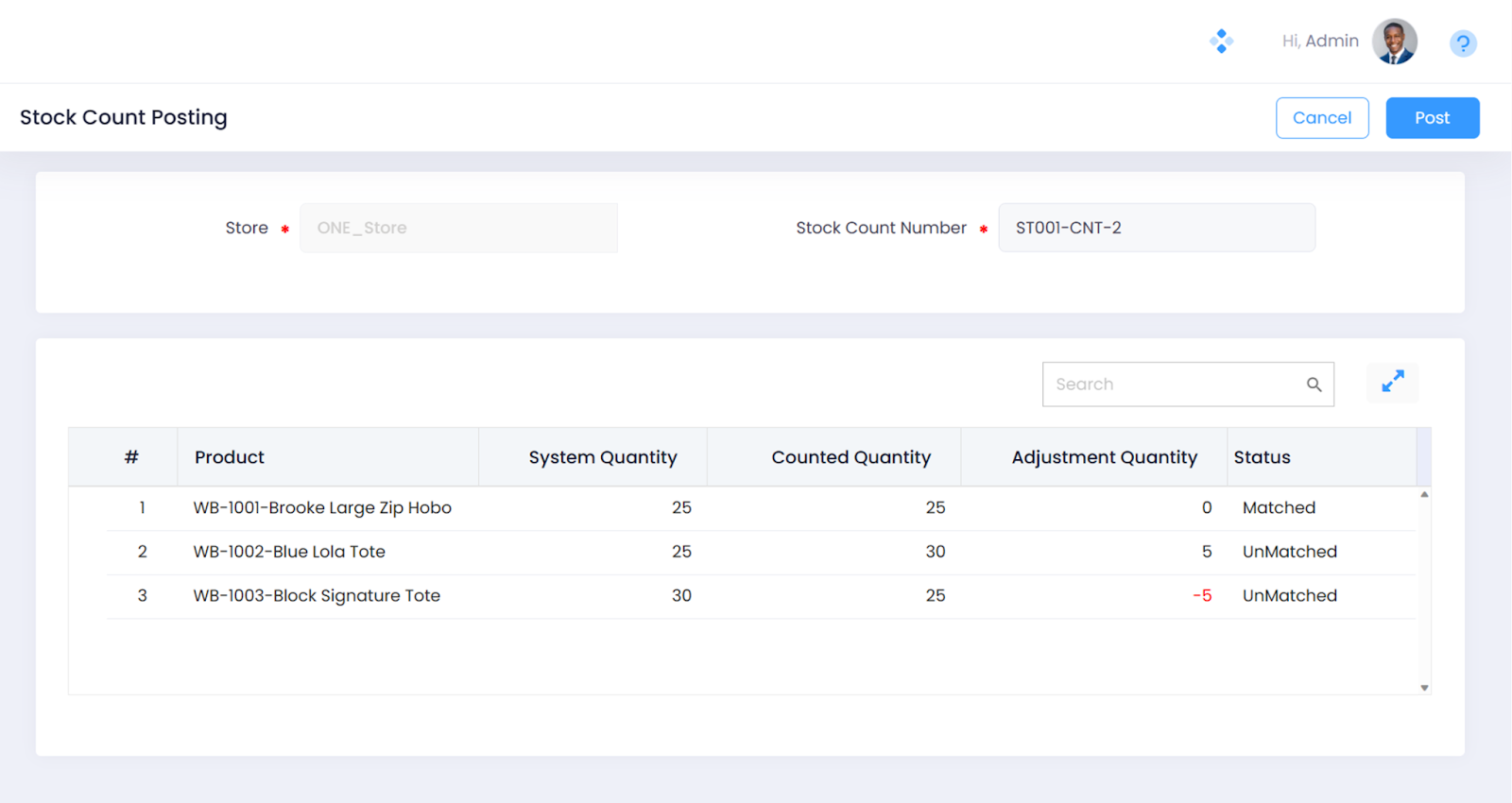The width and height of the screenshot is (1512, 803).
Task: Open the help question mark icon
Action: point(1463,43)
